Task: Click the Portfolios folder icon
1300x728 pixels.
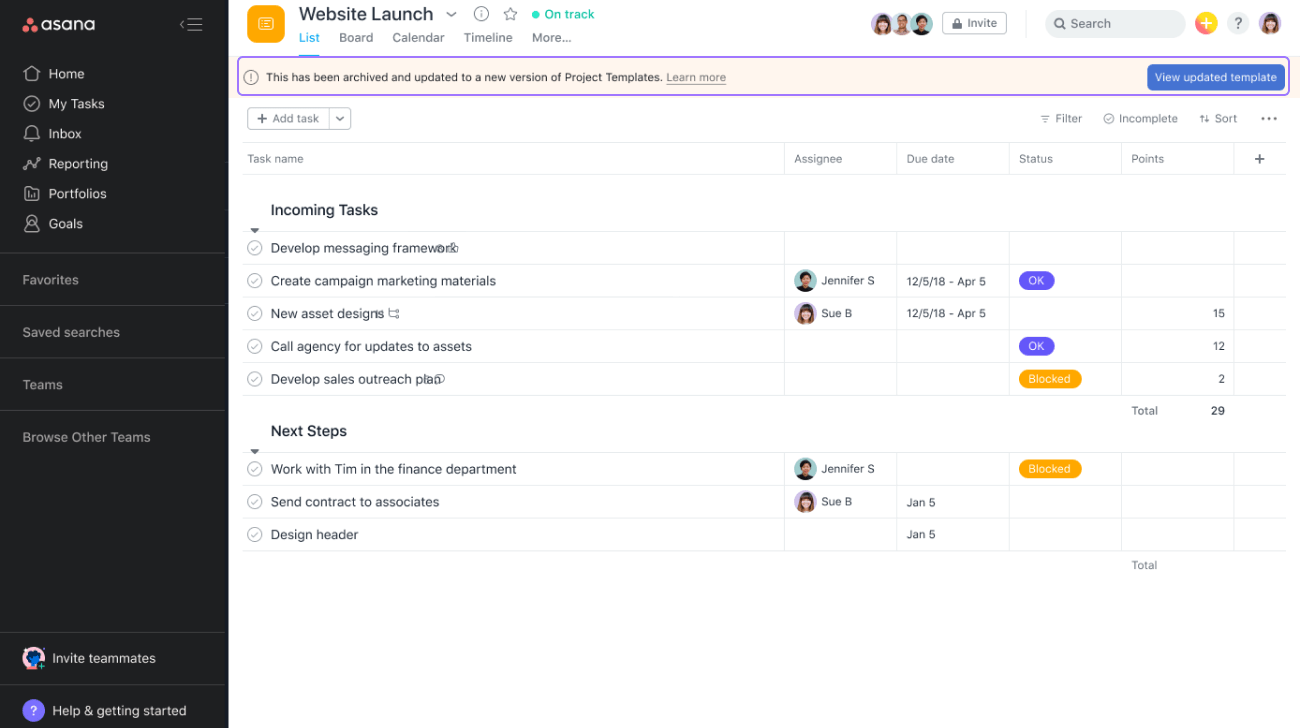Action: (x=32, y=193)
